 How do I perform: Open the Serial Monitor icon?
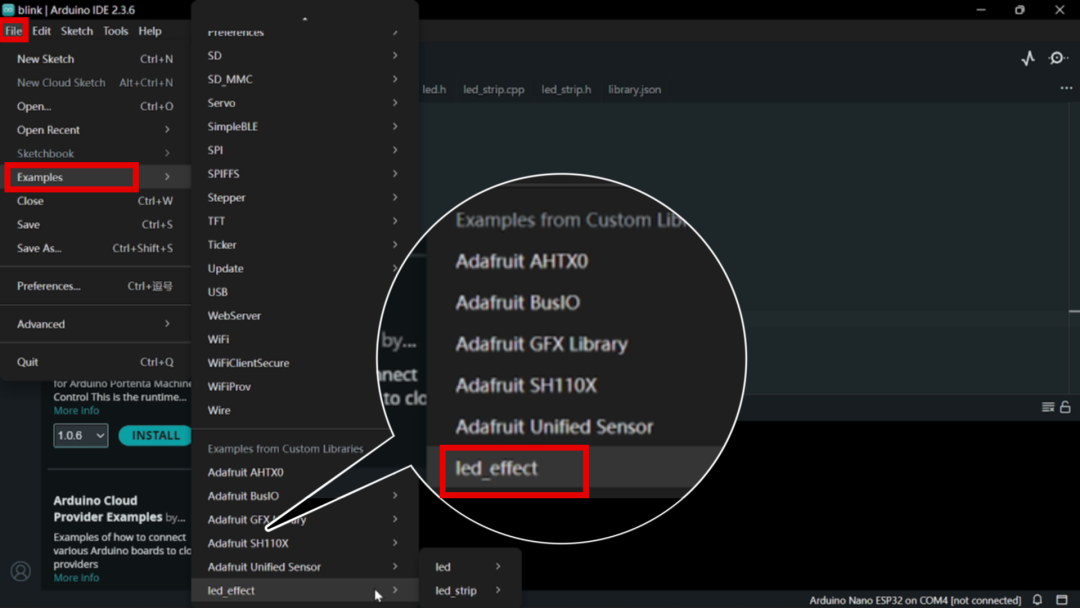click(1057, 58)
